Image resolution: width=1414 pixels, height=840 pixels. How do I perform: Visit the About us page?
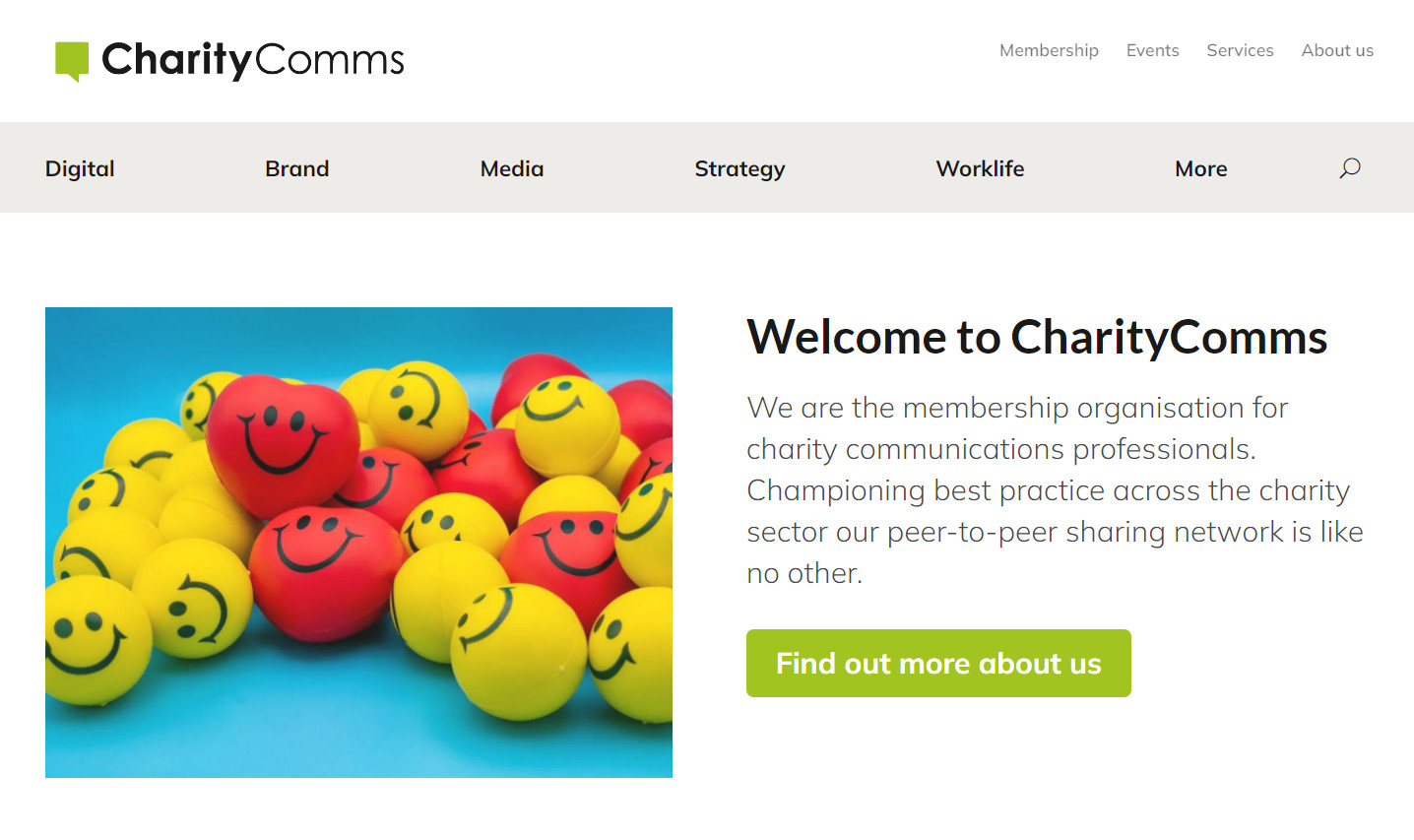(1336, 50)
